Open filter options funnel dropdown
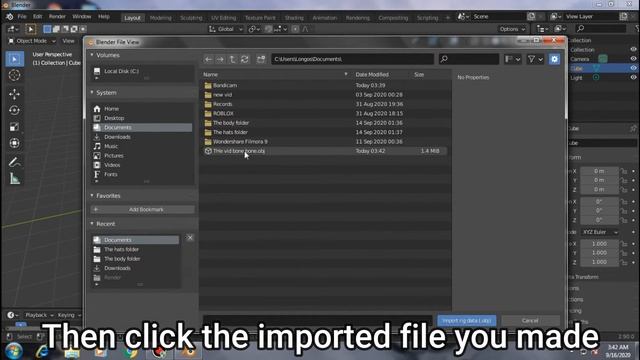 (535, 59)
